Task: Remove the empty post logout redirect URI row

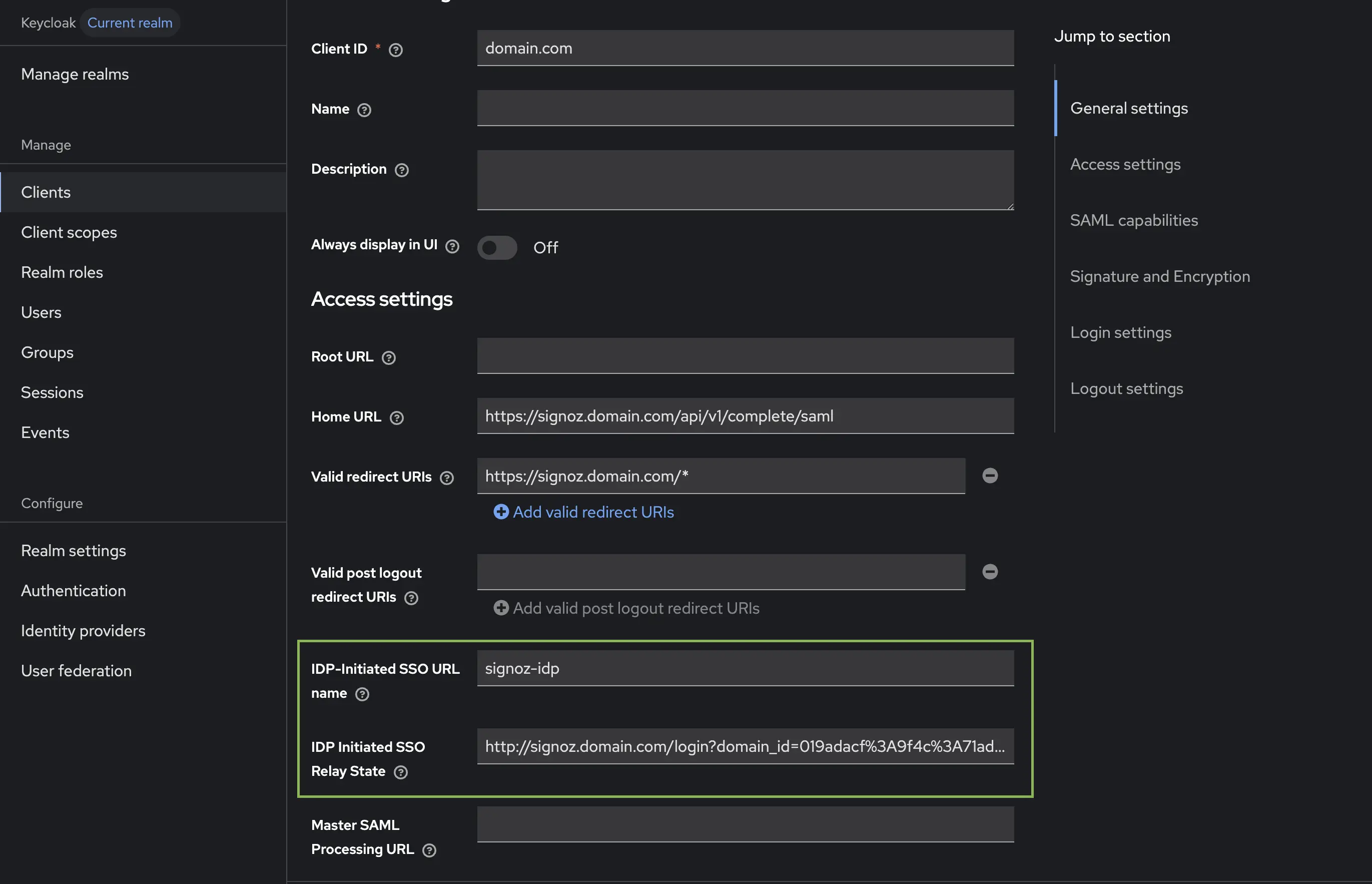Action: pyautogui.click(x=990, y=571)
